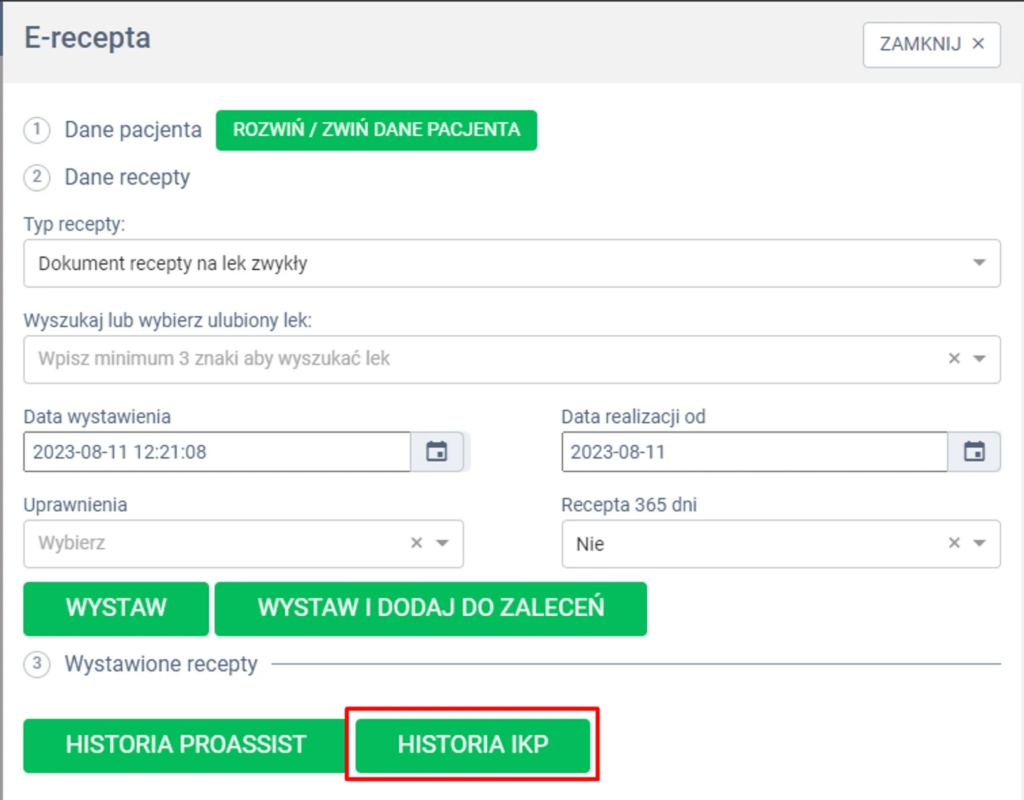This screenshot has width=1024, height=800.
Task: Click the ZAMKNIJ close button
Action: [x=931, y=44]
